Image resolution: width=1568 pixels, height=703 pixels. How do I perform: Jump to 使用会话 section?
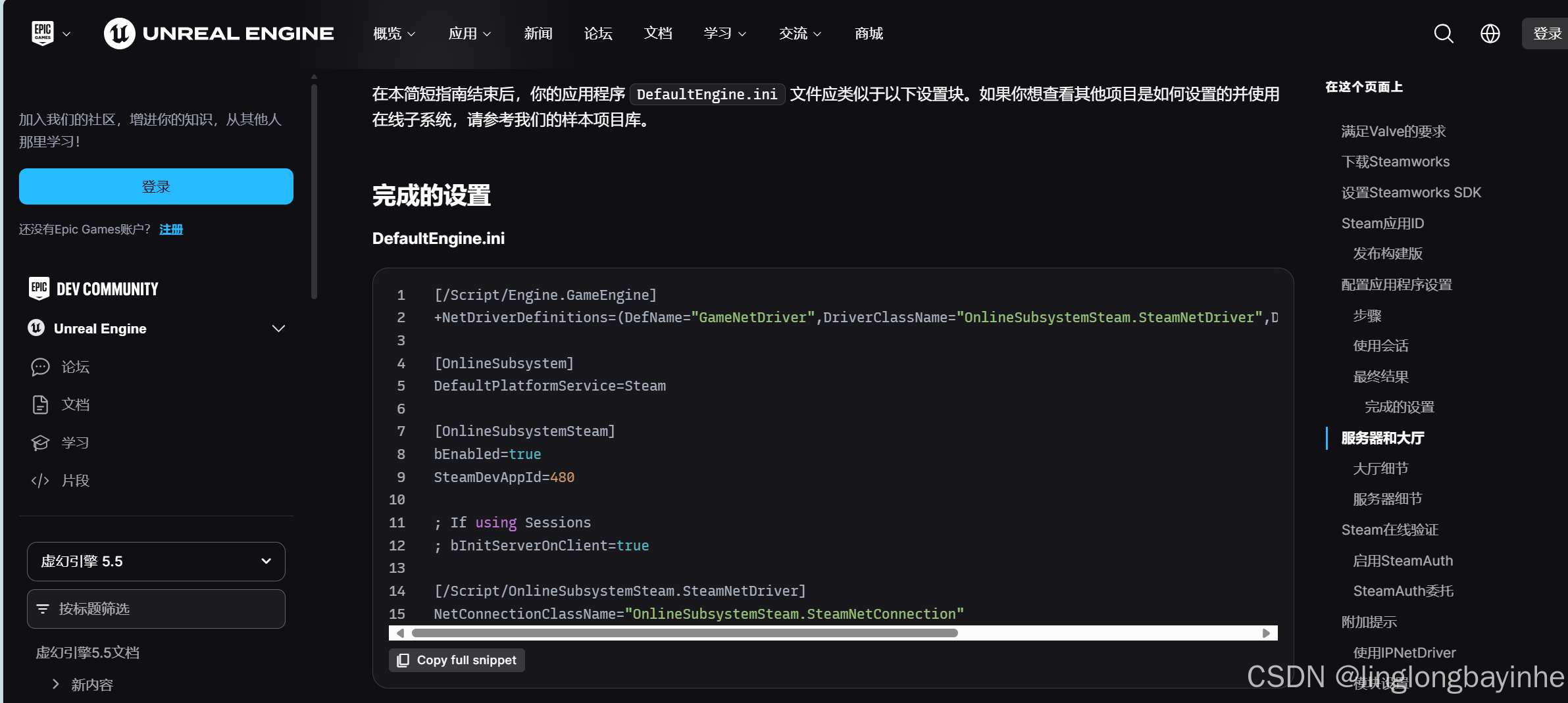(x=1380, y=346)
